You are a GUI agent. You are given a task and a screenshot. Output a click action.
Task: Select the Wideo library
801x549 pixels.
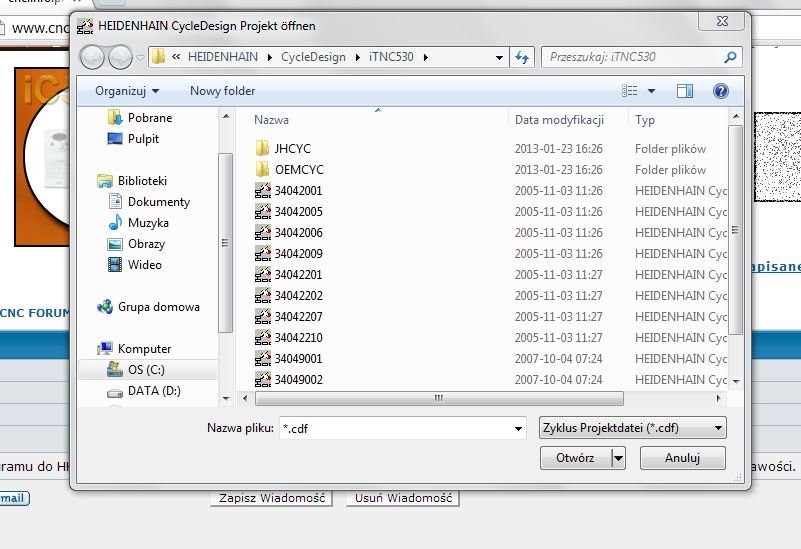tap(135, 265)
